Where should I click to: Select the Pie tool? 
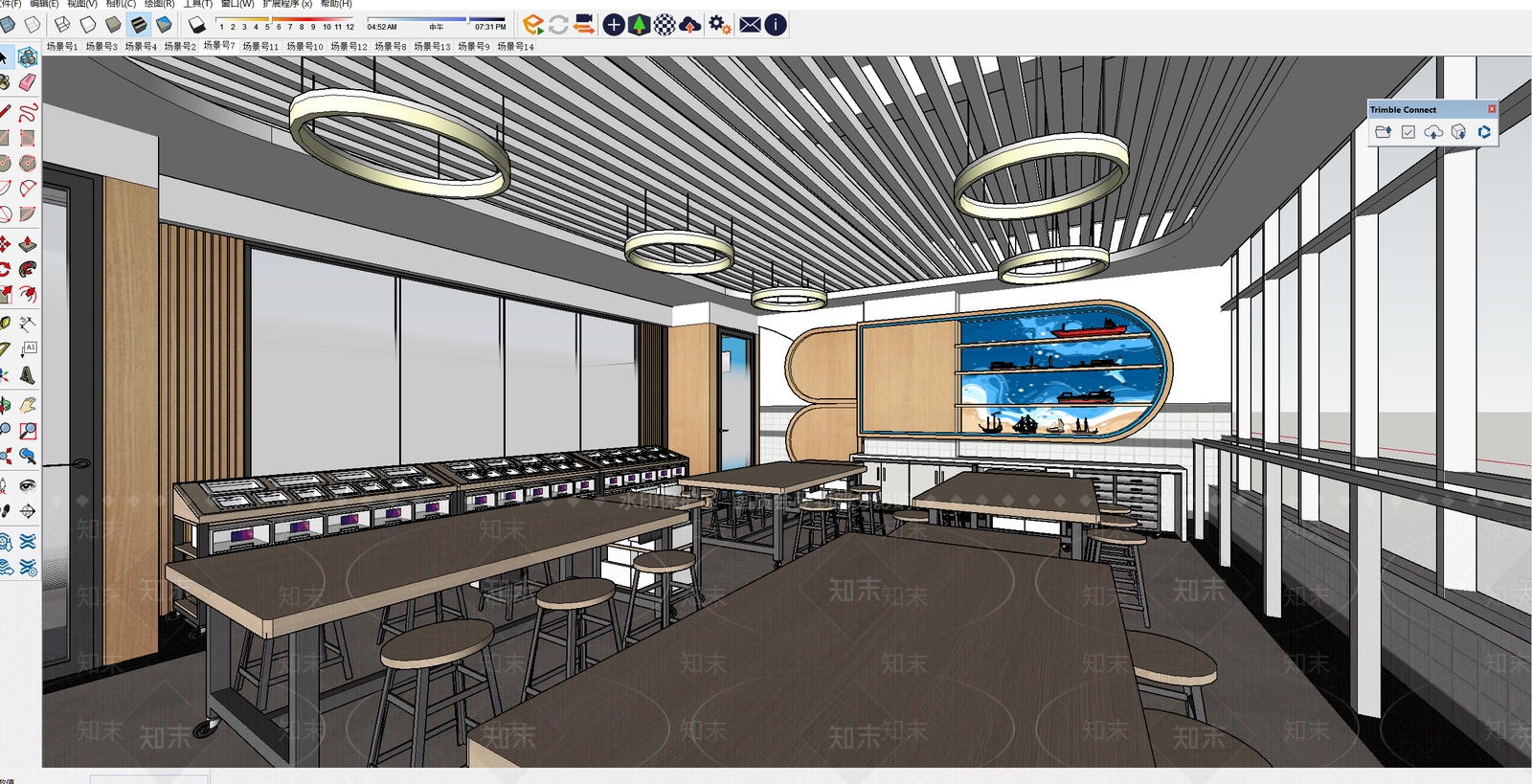point(28,213)
